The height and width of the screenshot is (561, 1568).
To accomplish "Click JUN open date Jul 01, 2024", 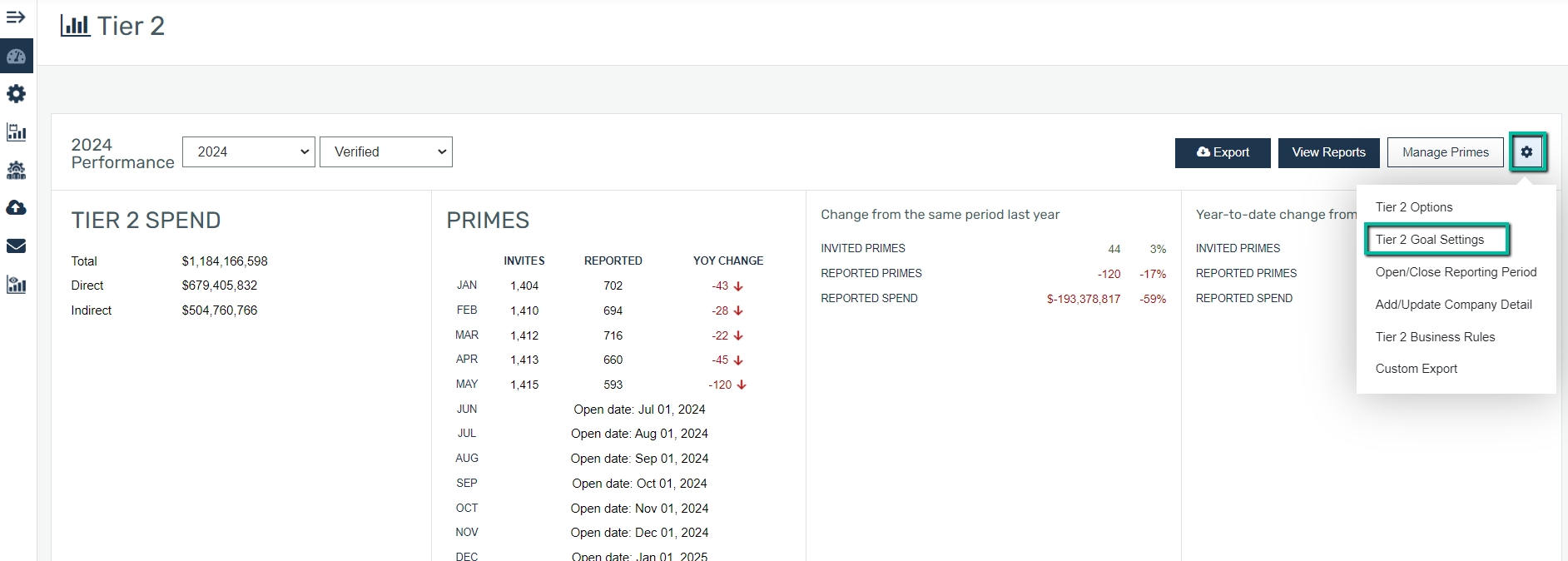I will (639, 410).
